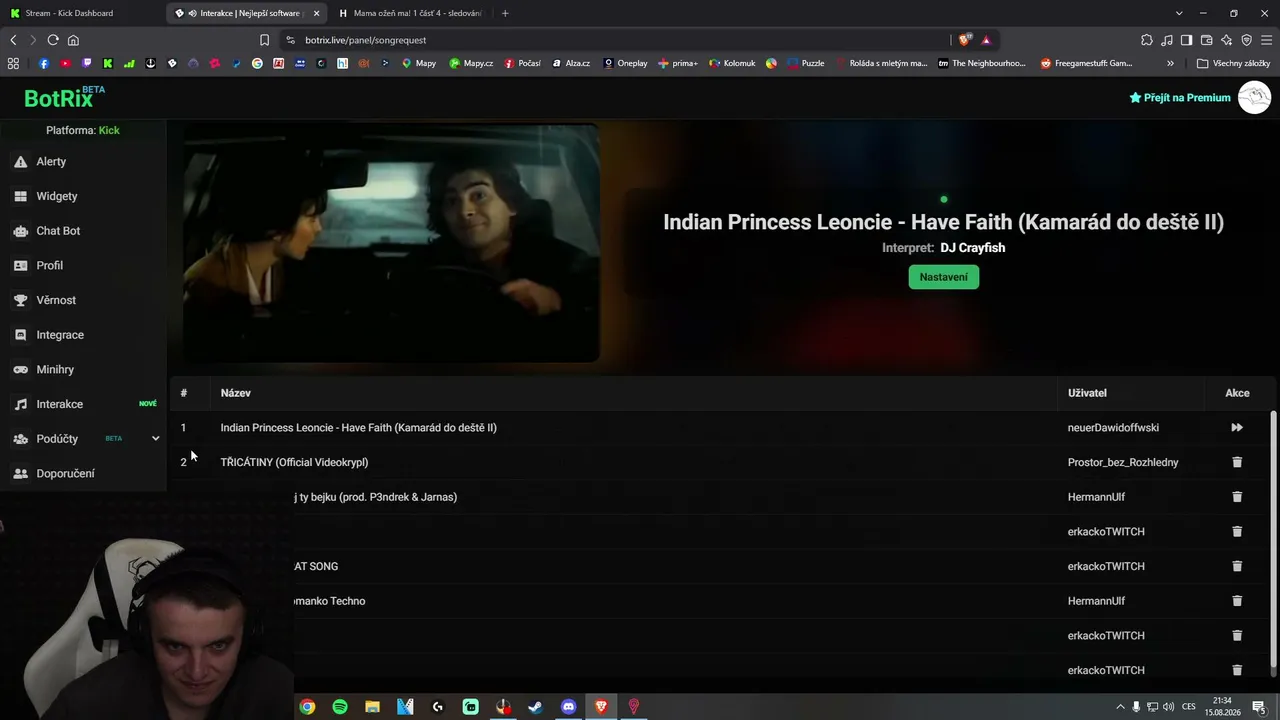This screenshot has height=720, width=1280.
Task: Open the Mapy bookmark
Action: click(419, 63)
